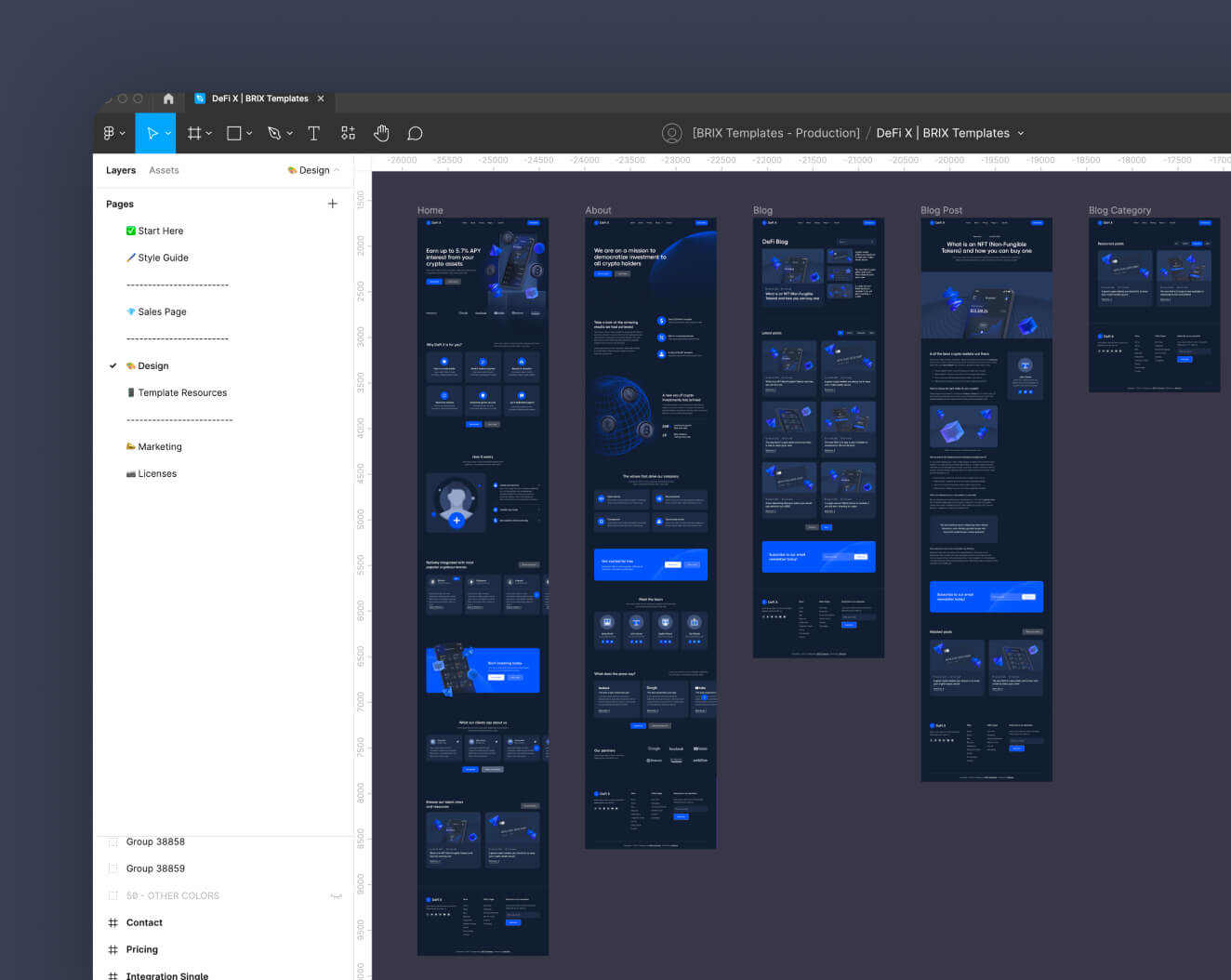Open the Actions and resources panel
The height and width of the screenshot is (980, 1231).
click(348, 133)
